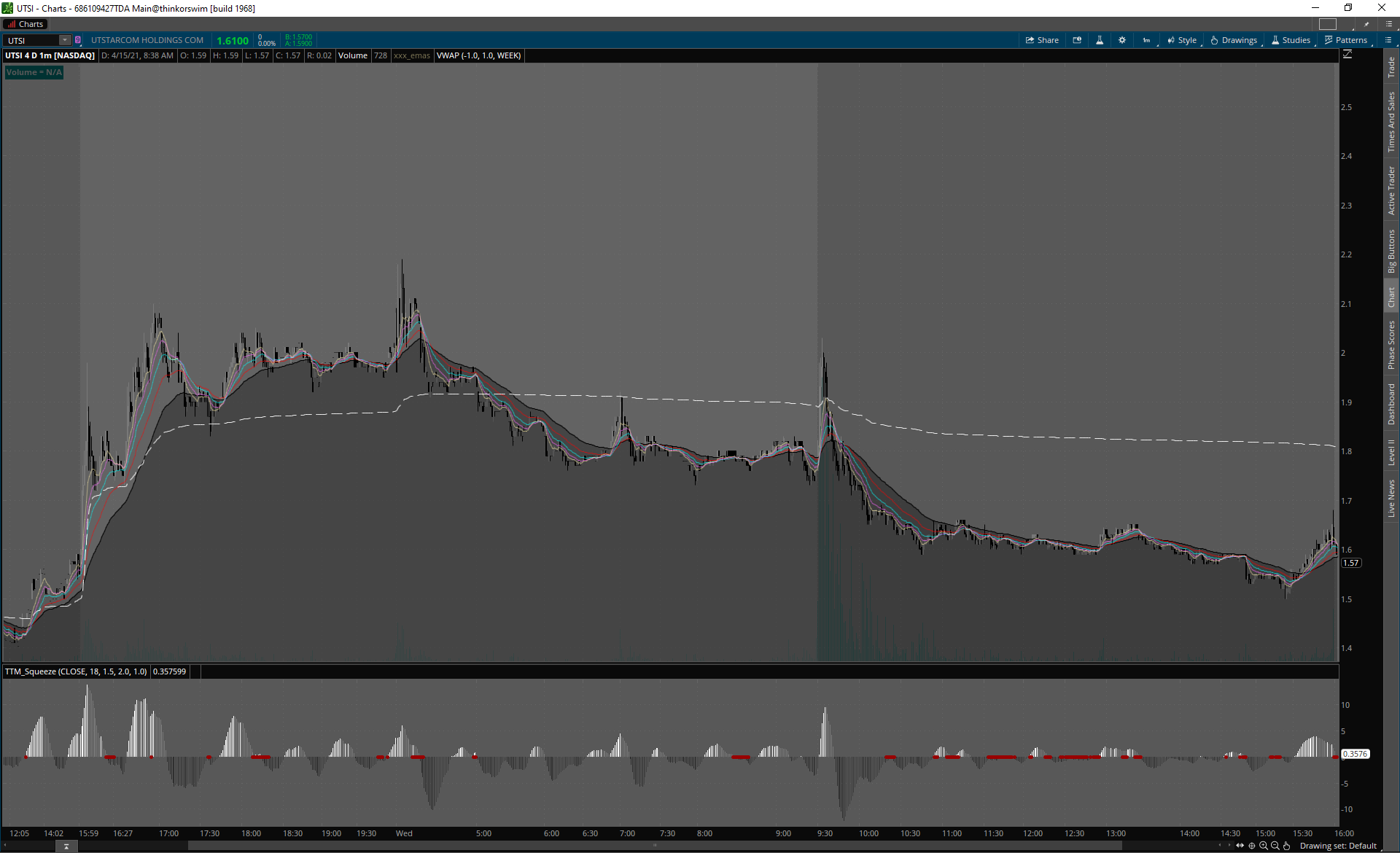Click the flask Edit Studies icon

click(x=1100, y=40)
